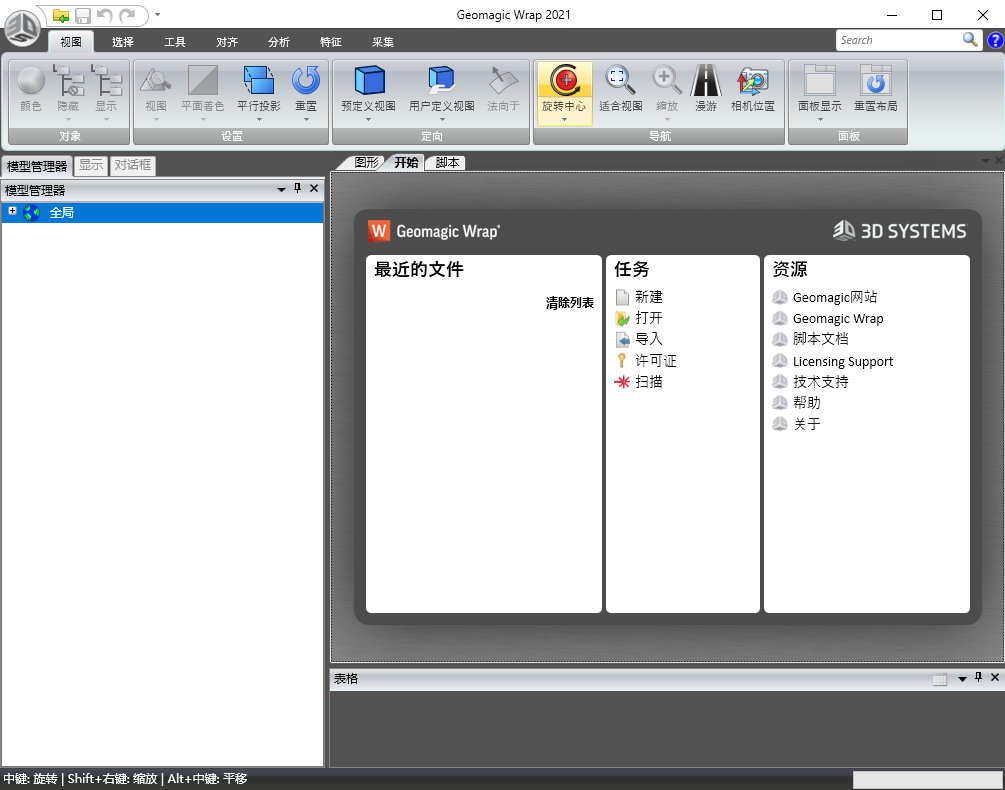The image size is (1005, 790).
Task: Switch to the 分析 ribbon tab
Action: pos(279,42)
